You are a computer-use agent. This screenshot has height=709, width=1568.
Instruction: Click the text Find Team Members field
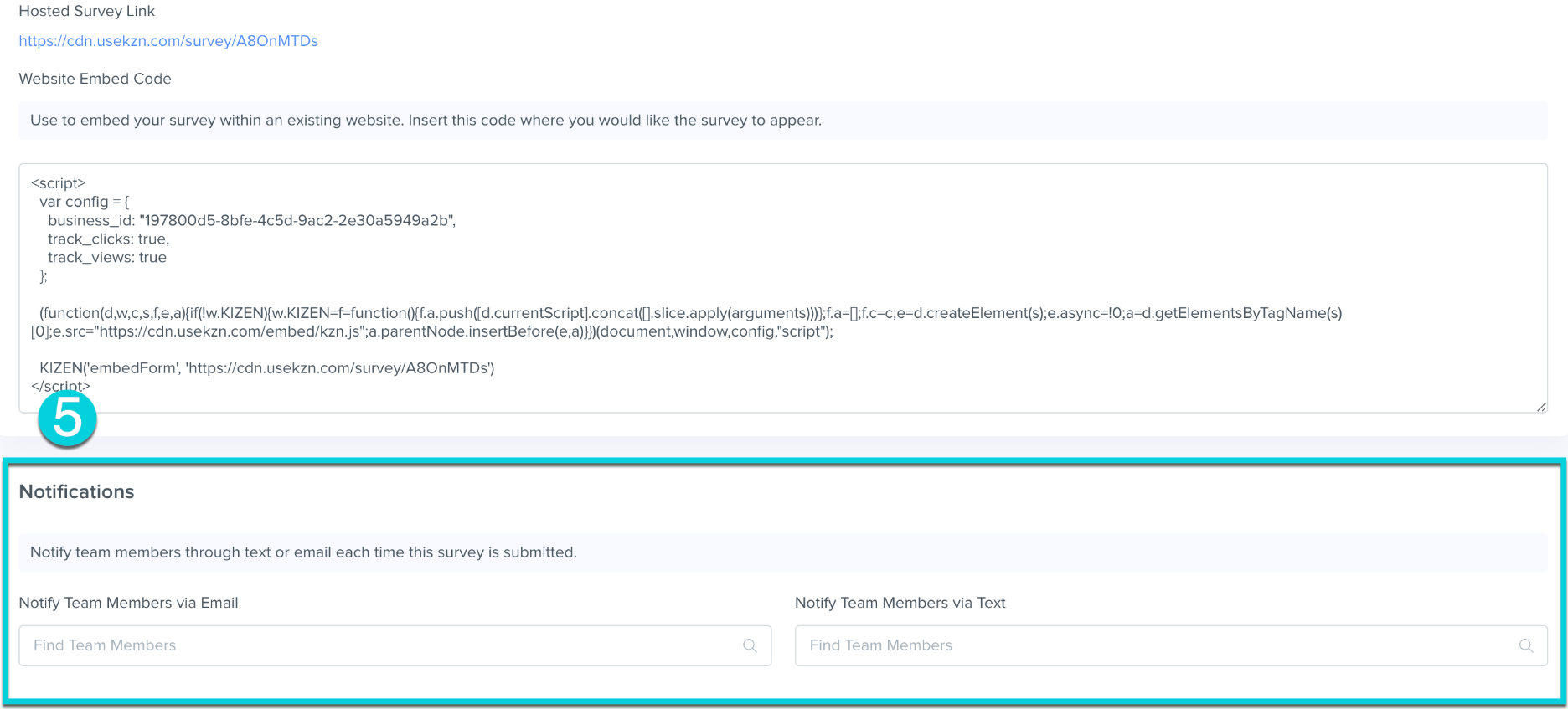(1171, 645)
